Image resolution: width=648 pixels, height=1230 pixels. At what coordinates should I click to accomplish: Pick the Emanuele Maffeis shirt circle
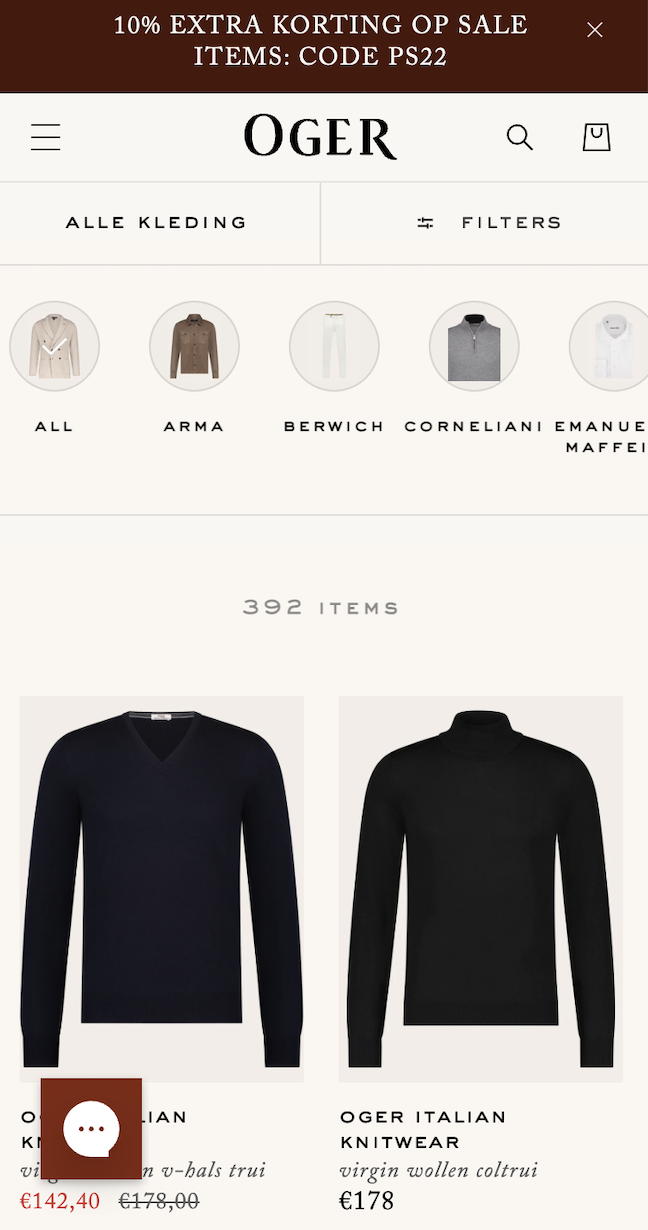(609, 346)
